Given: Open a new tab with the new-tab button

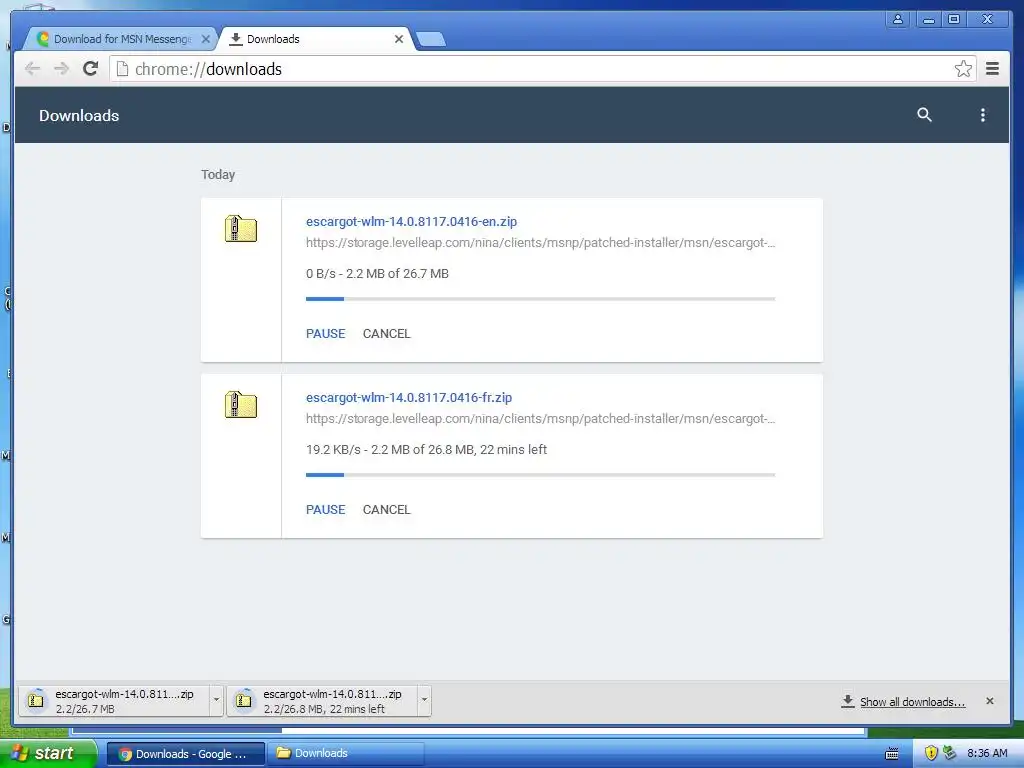Looking at the screenshot, I should (x=431, y=40).
